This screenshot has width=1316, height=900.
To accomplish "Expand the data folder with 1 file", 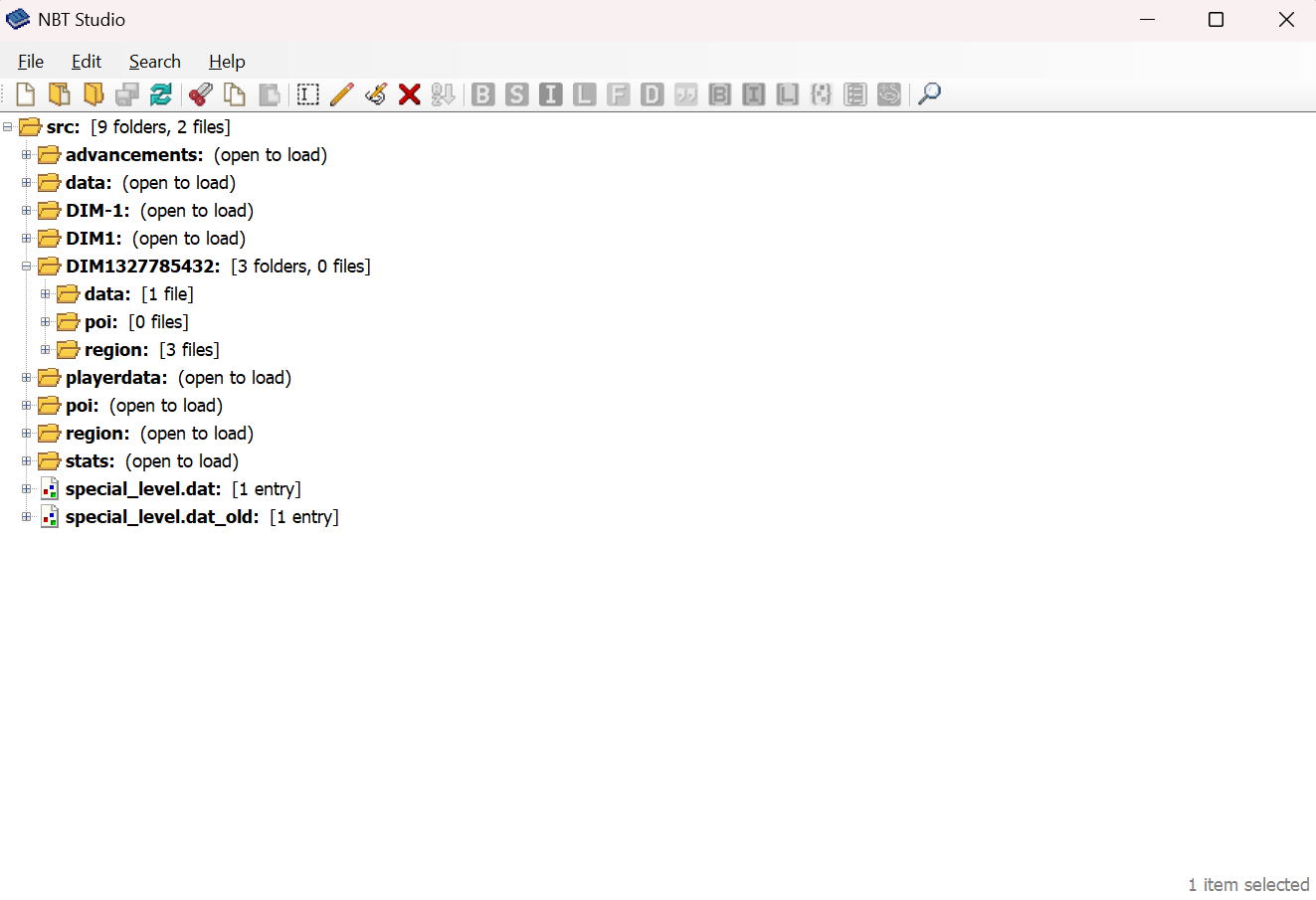I will (x=46, y=294).
